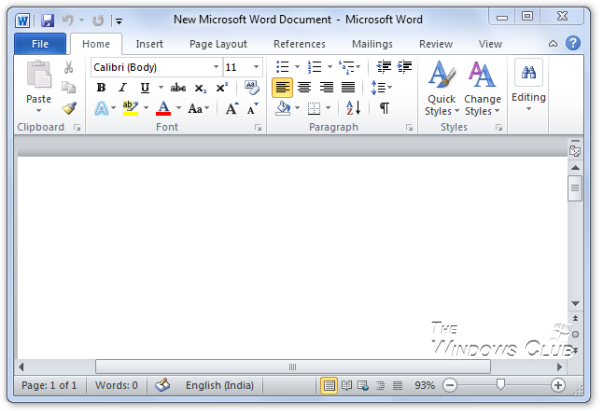
Task: Open the Clipboard dialog launcher
Action: (x=77, y=128)
